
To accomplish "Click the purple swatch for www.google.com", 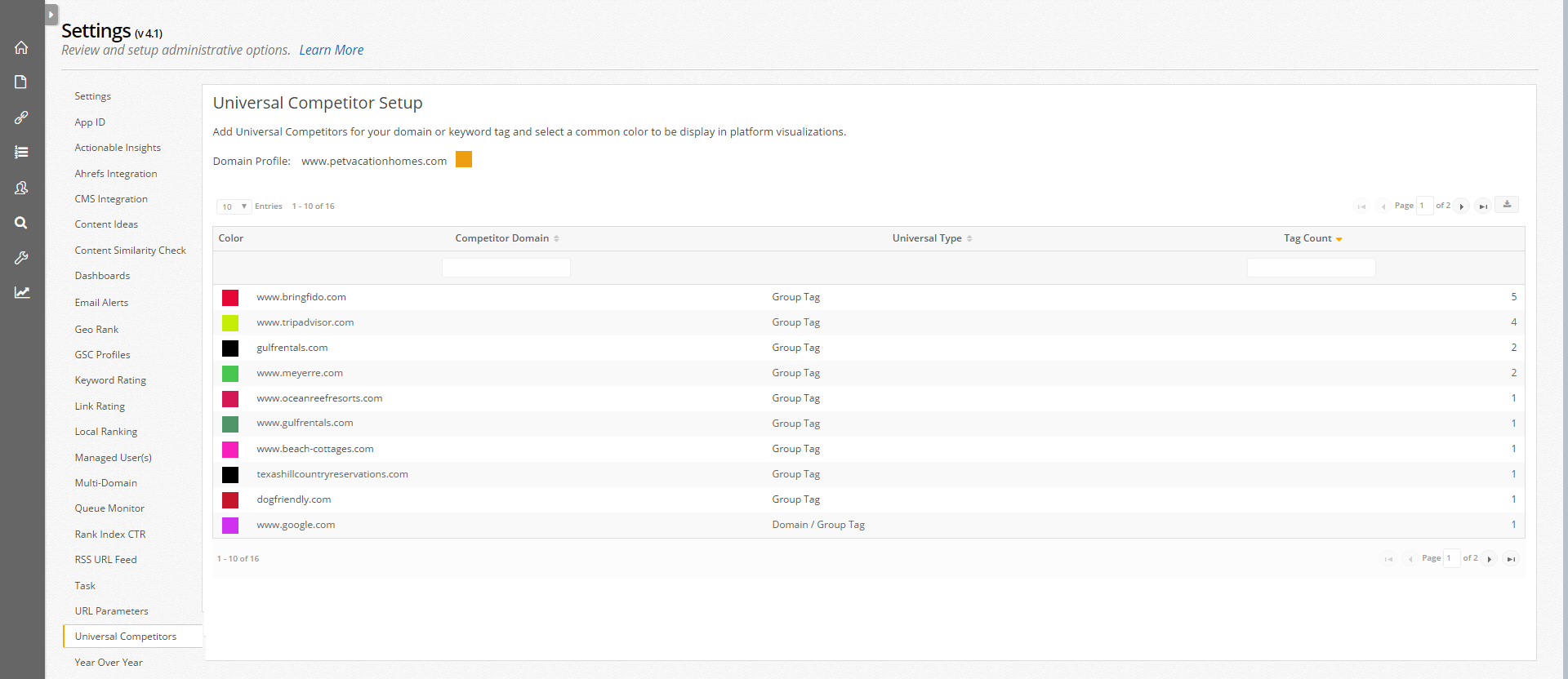I will pos(230,526).
